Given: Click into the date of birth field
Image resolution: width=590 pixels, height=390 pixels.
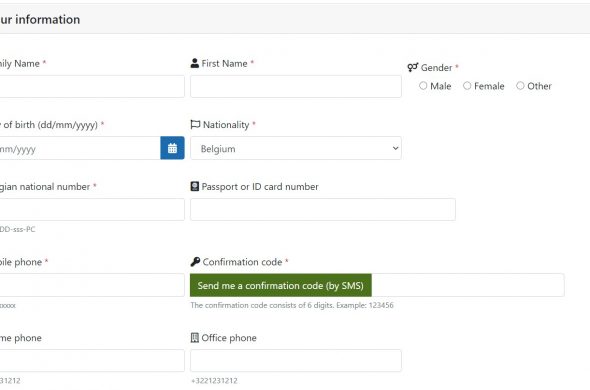Looking at the screenshot, I should point(80,148).
